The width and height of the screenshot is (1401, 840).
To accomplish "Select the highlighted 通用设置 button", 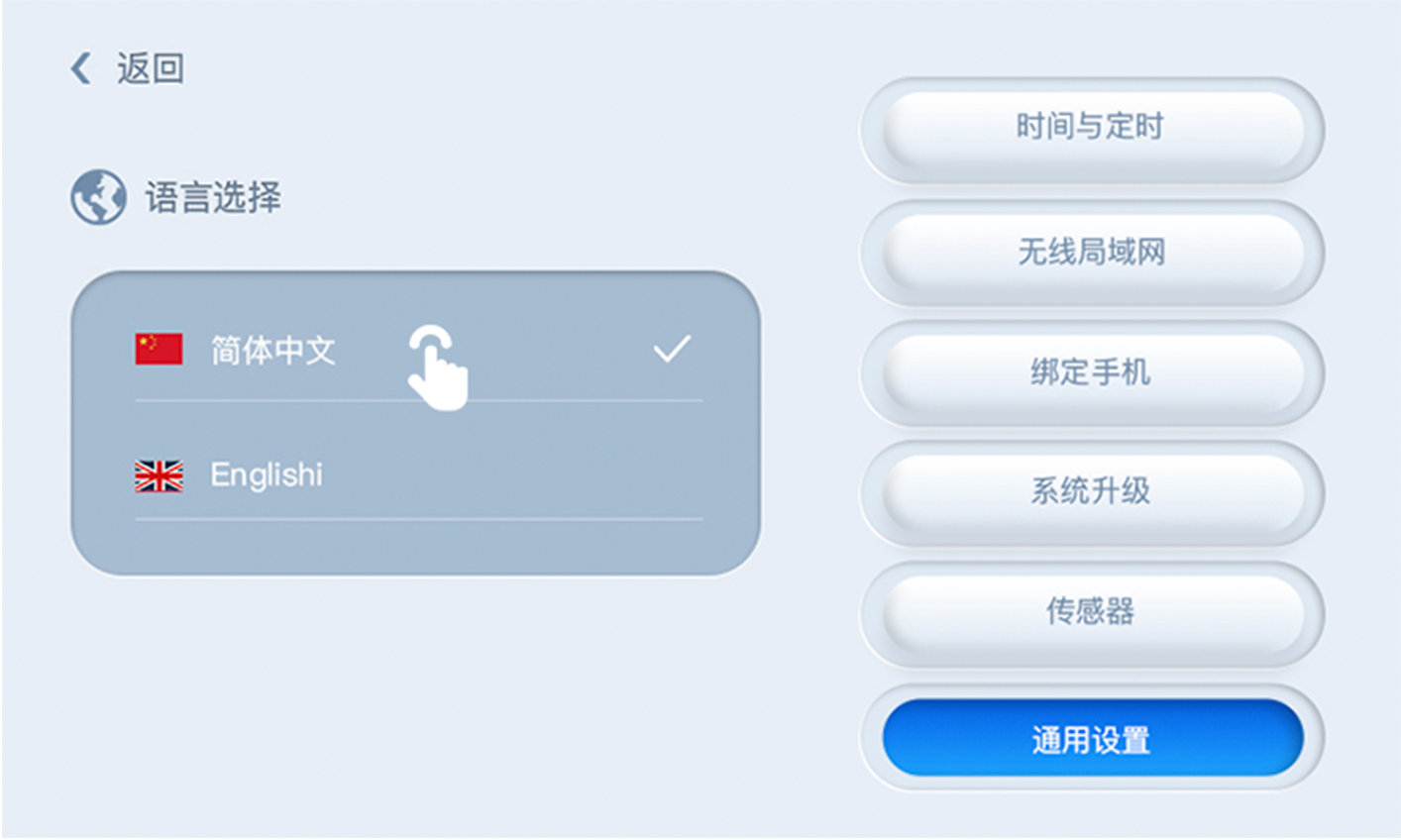I will pos(1092,738).
